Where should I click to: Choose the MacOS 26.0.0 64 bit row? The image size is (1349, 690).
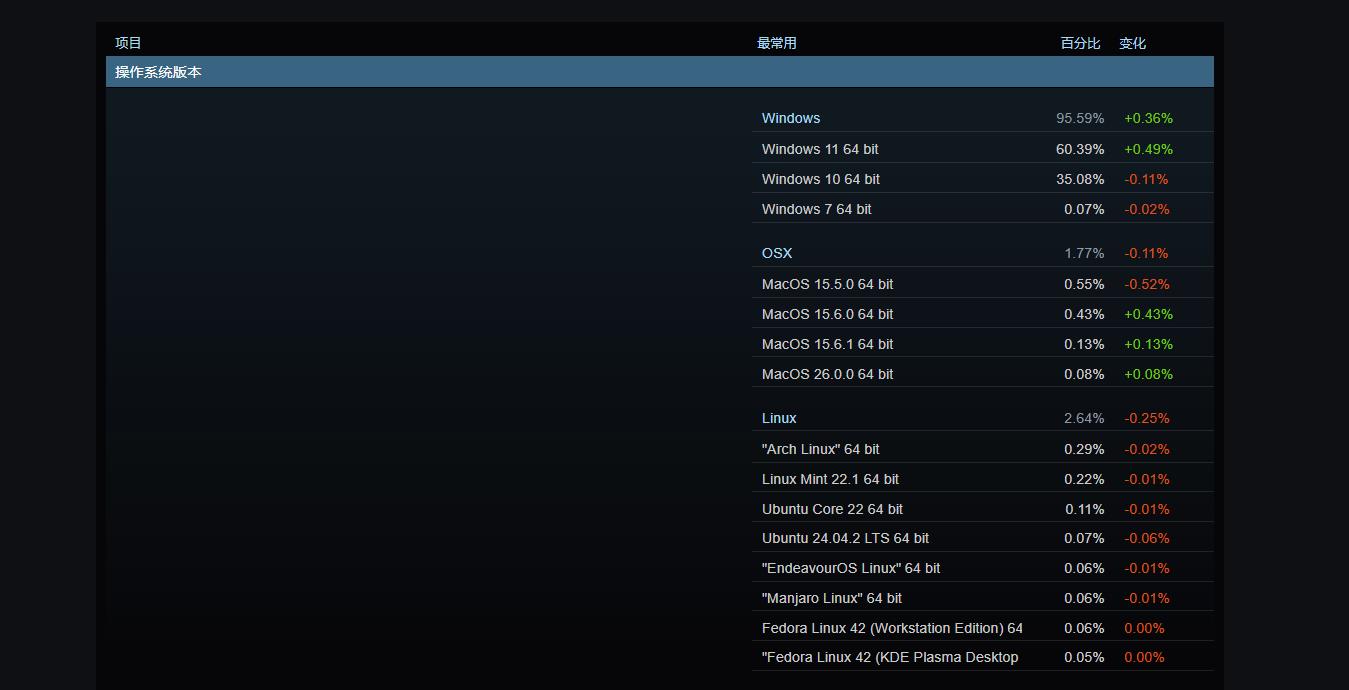pos(827,374)
